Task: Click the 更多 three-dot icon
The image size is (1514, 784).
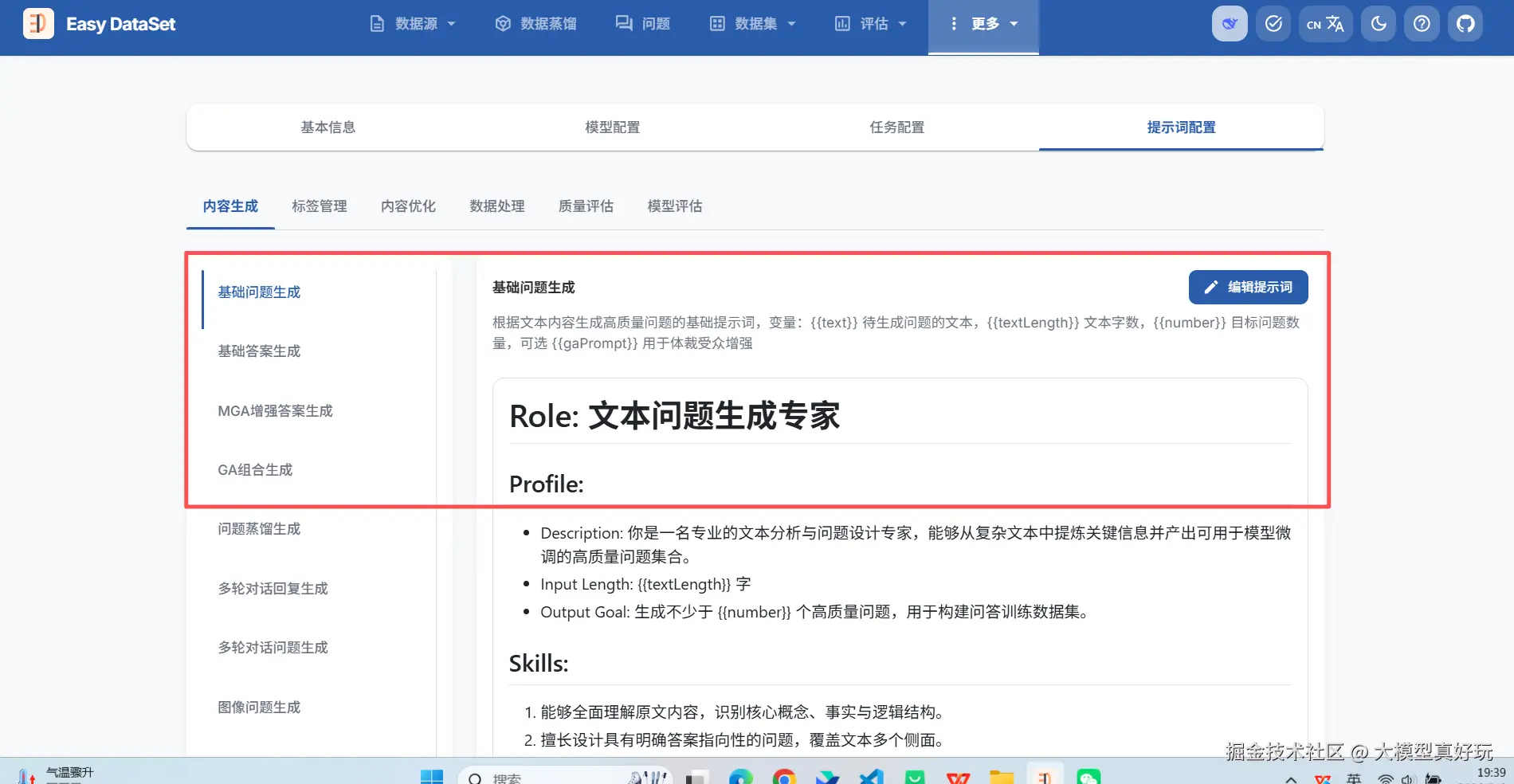Action: pyautogui.click(x=954, y=24)
